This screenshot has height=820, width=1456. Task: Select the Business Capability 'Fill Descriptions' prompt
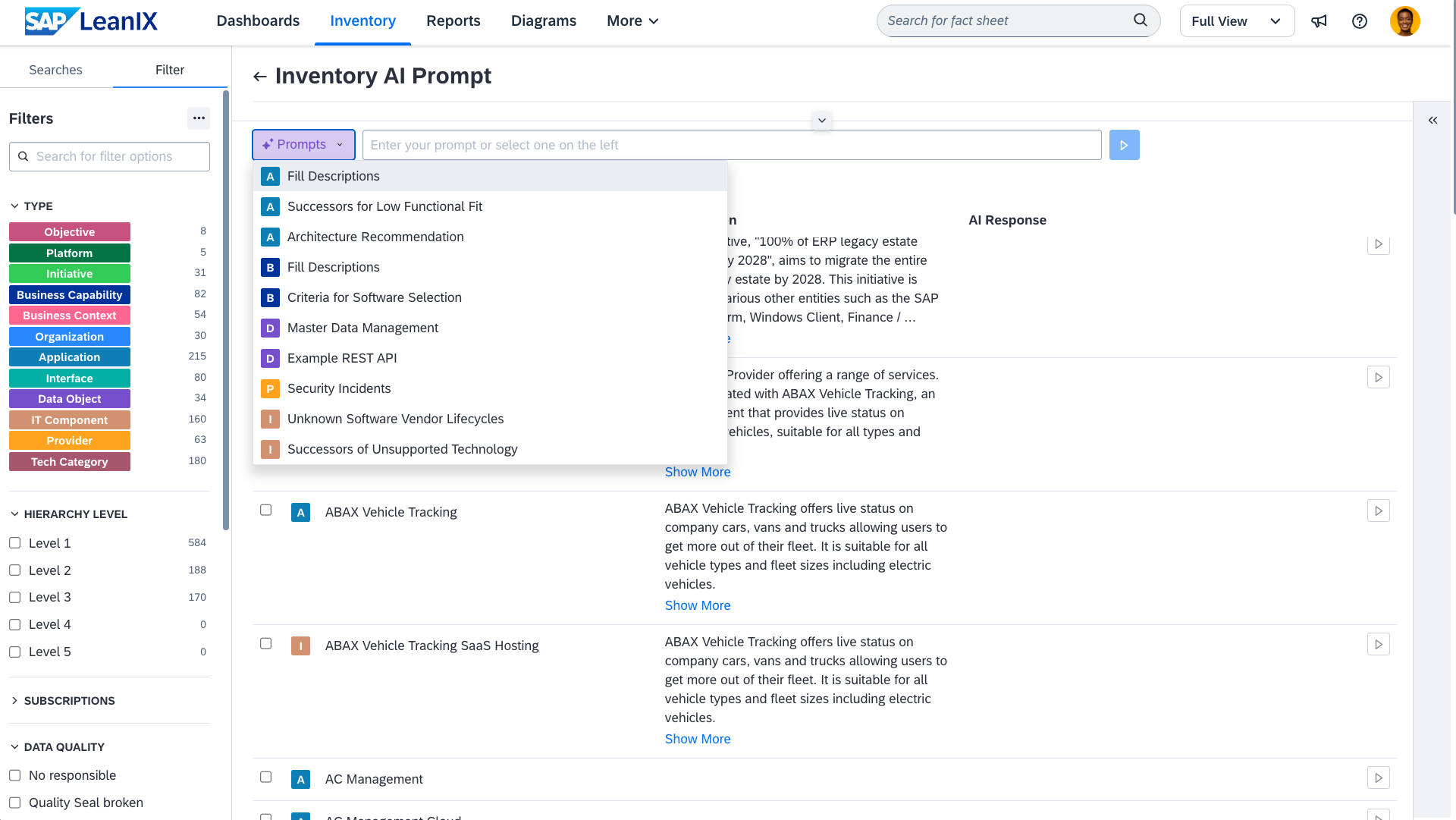coord(490,267)
